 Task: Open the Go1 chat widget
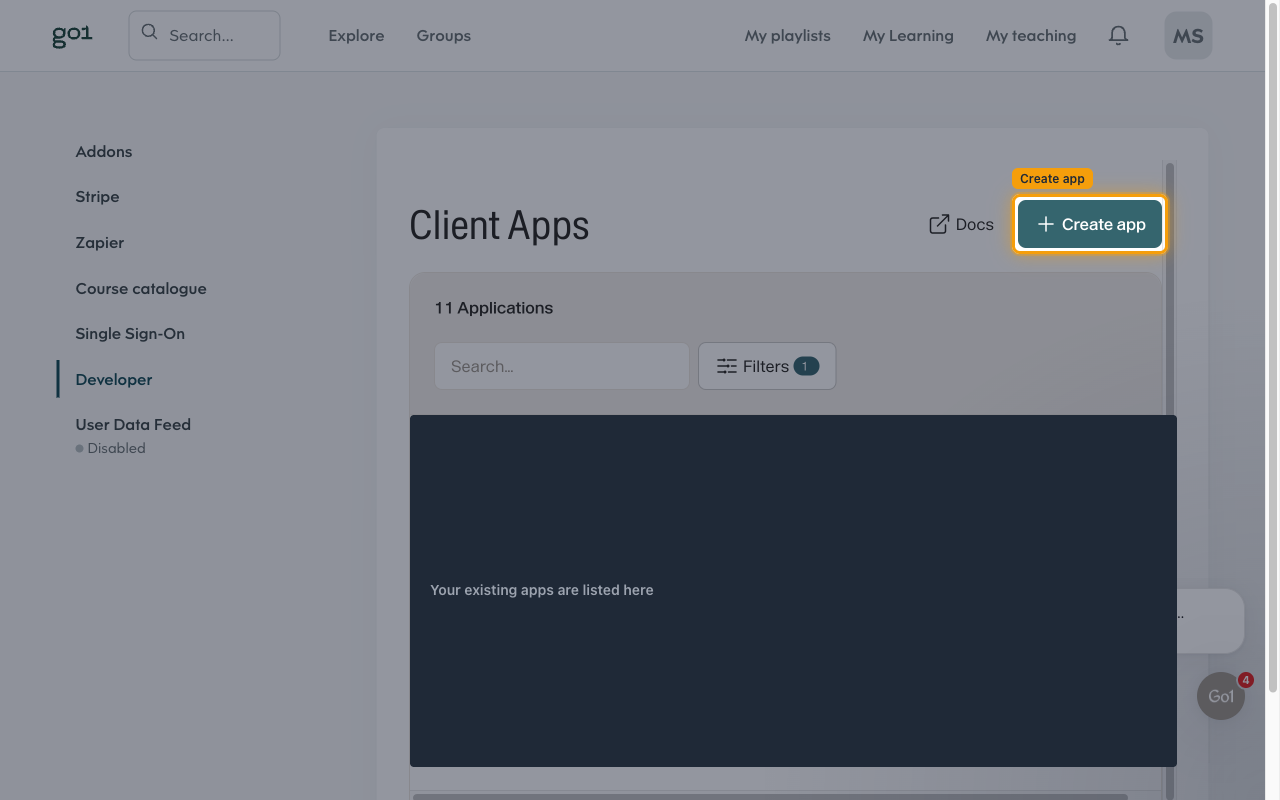tap(1221, 696)
